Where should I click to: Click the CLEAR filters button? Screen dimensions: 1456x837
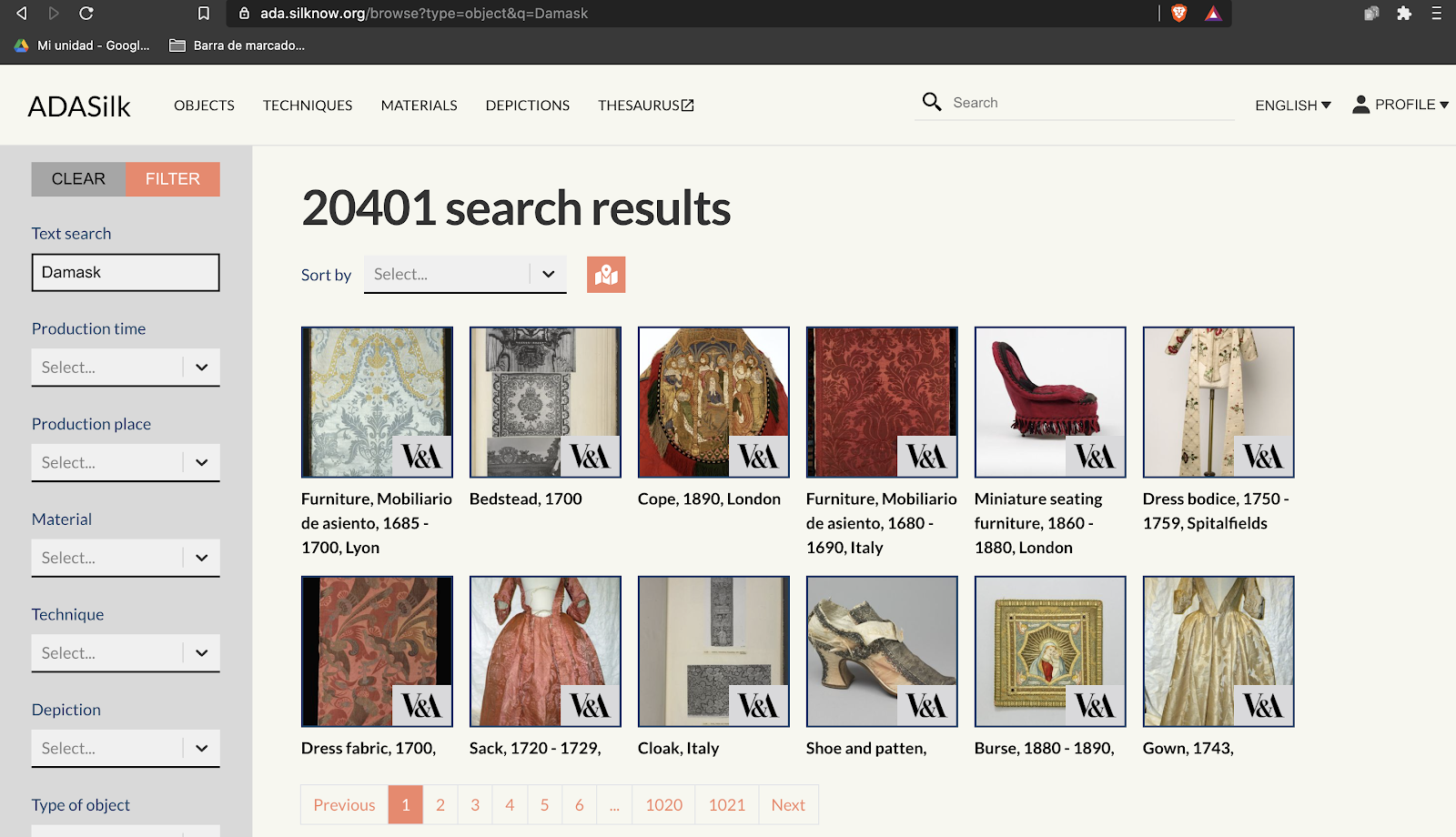(78, 179)
